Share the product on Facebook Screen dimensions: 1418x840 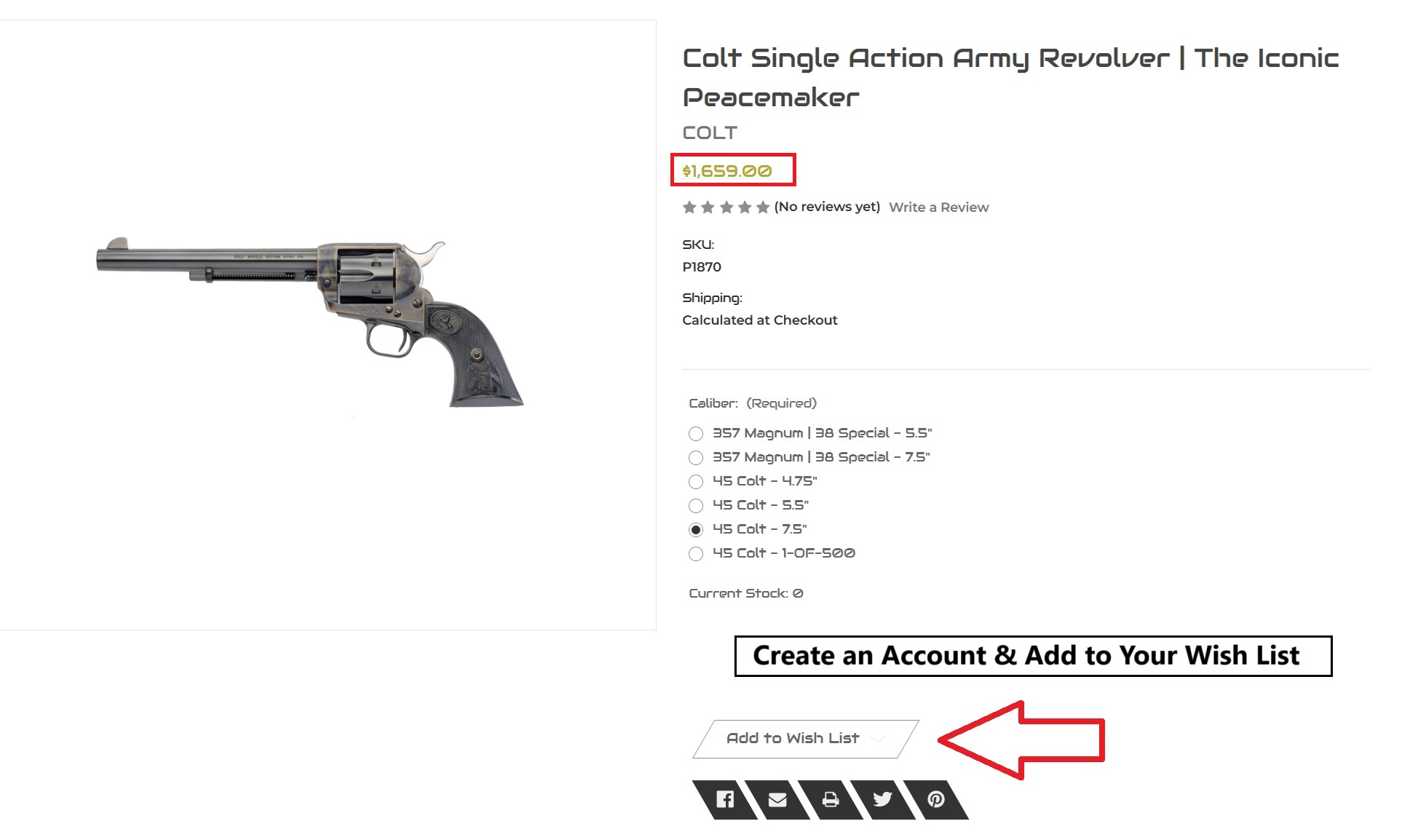coord(725,799)
